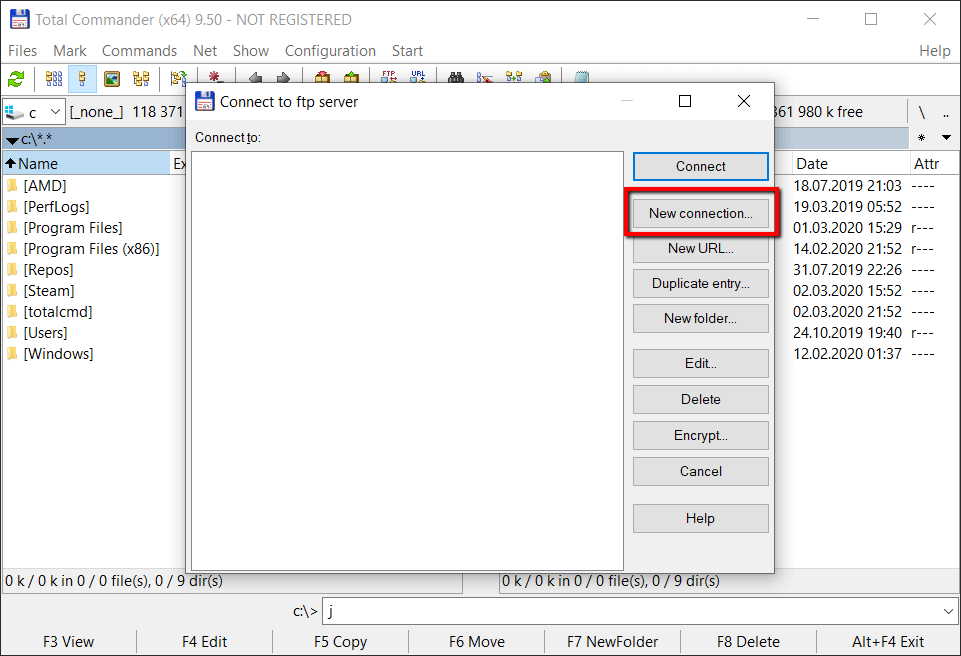Screen dimensions: 961x656
Task: Click the pack files box icon
Action: click(x=322, y=77)
